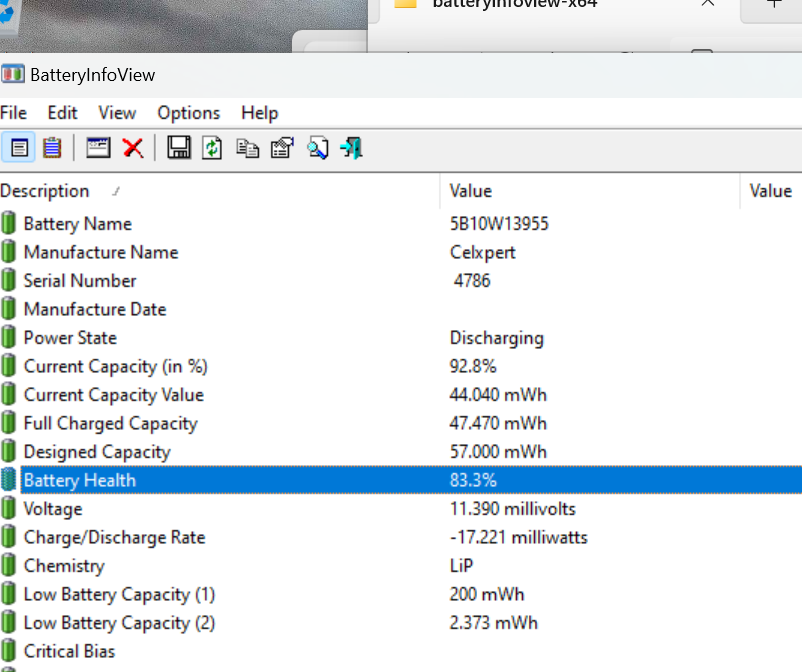802x672 pixels.
Task: Refresh battery data with green arrows icon
Action: [212, 148]
